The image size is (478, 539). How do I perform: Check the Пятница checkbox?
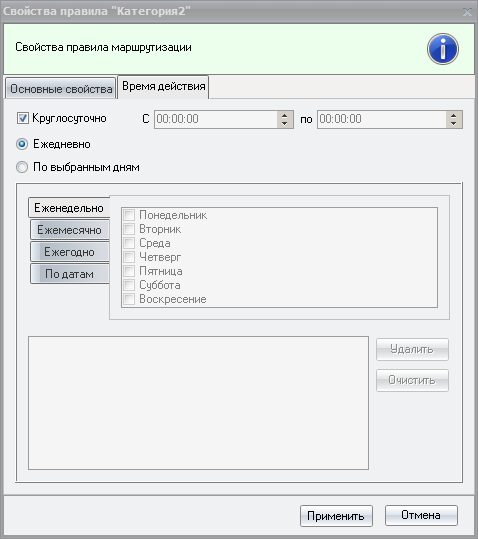(x=129, y=271)
